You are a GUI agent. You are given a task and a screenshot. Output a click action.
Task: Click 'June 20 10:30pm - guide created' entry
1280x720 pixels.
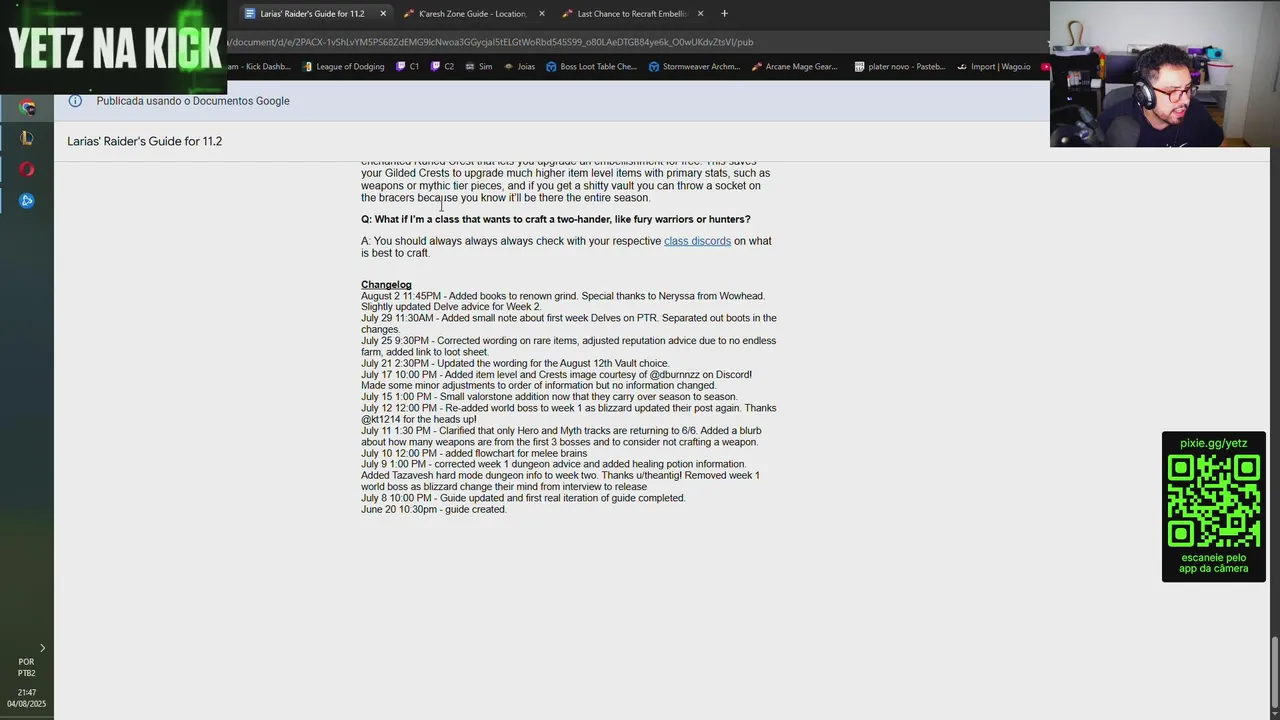[x=434, y=509]
